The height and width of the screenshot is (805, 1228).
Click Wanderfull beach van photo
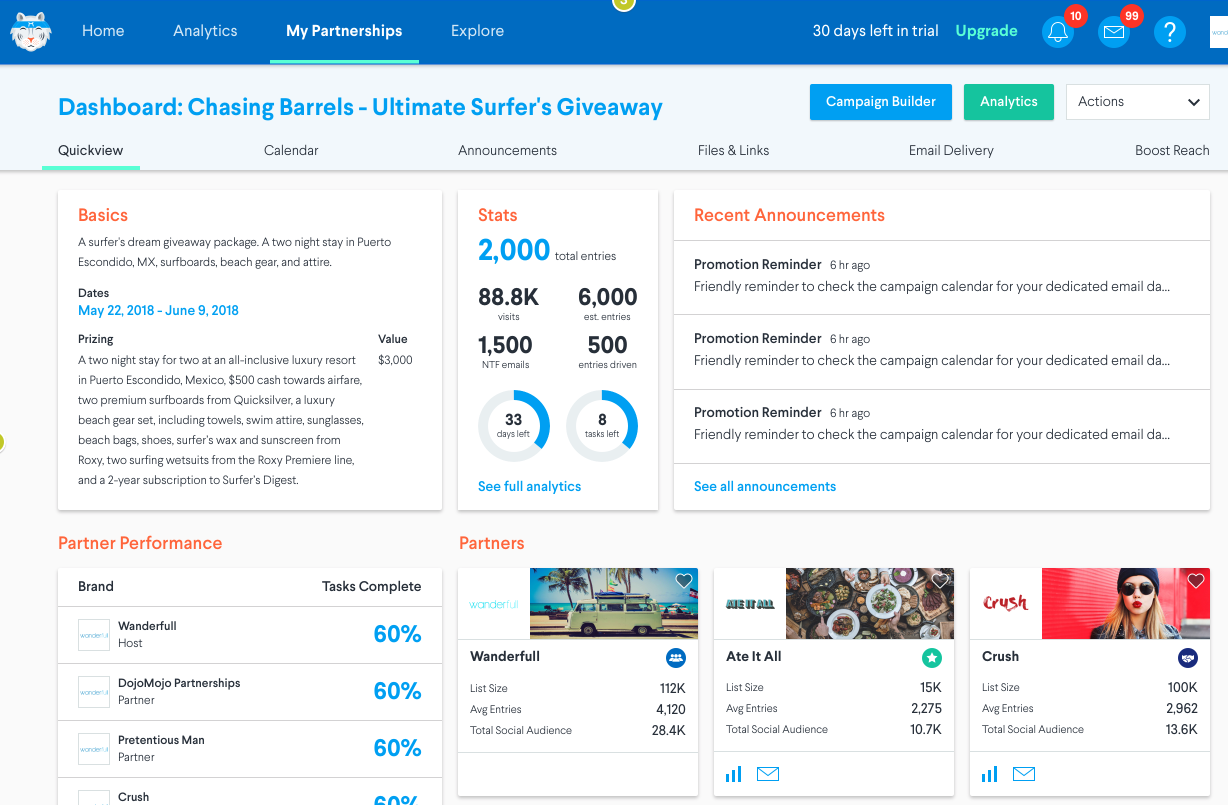[614, 604]
